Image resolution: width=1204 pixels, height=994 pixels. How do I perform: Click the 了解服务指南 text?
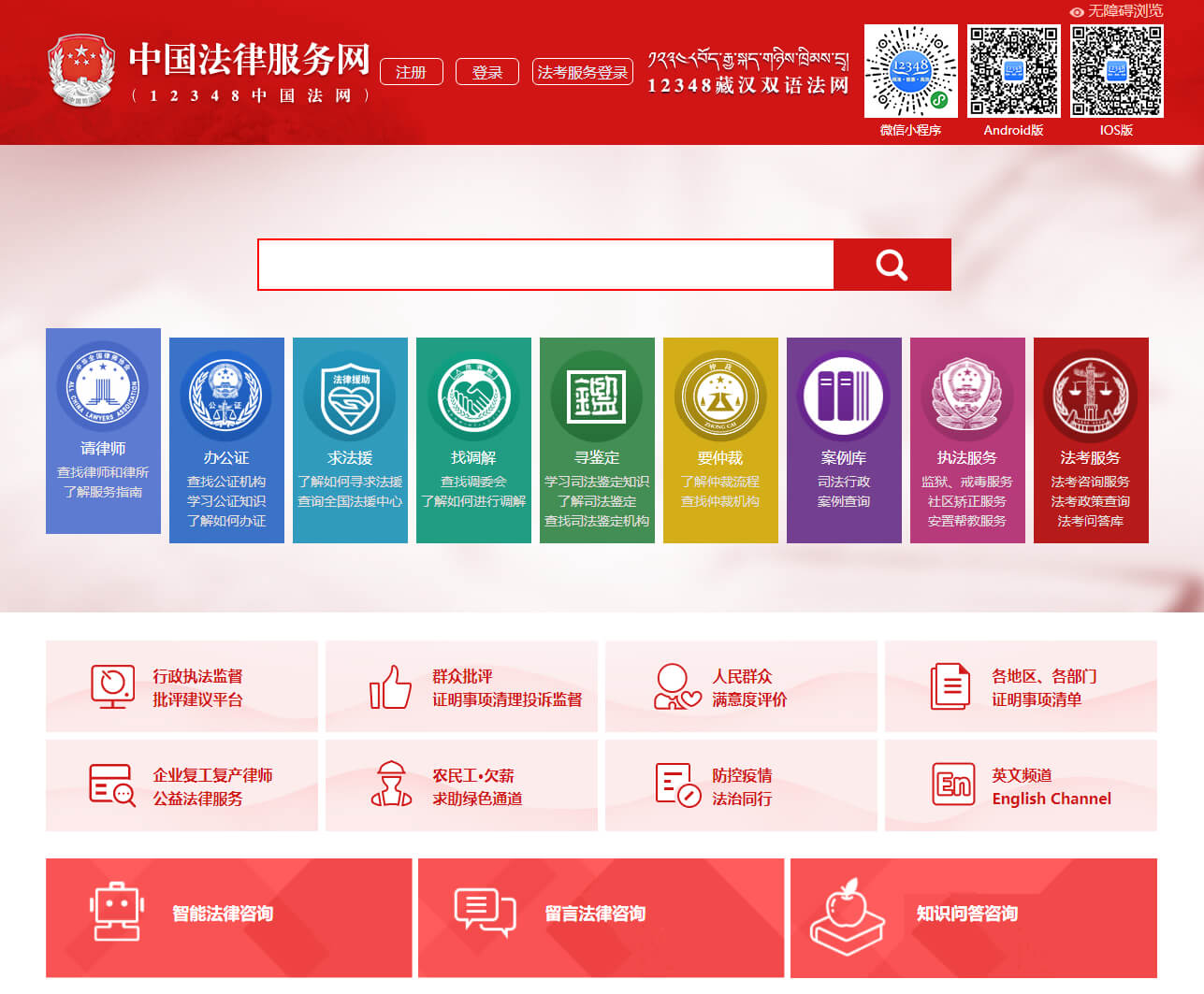[x=103, y=492]
